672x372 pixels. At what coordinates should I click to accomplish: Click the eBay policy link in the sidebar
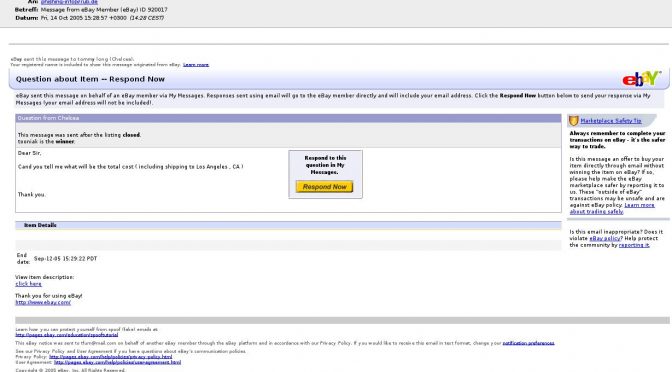(605, 238)
